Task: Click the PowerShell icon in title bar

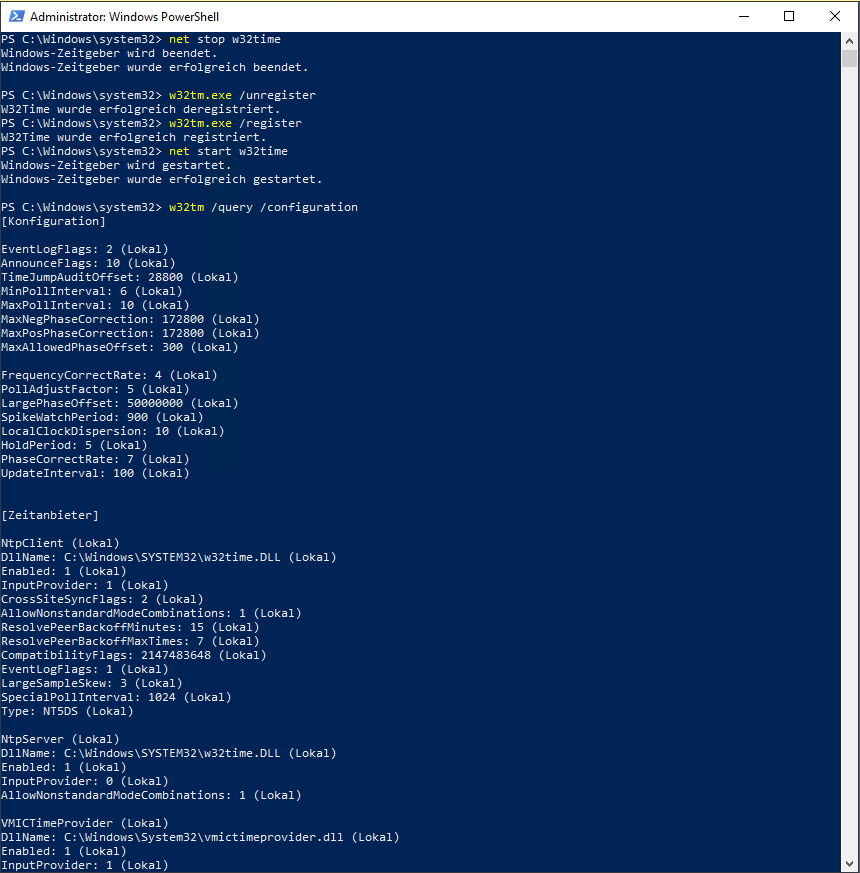Action: coord(16,16)
